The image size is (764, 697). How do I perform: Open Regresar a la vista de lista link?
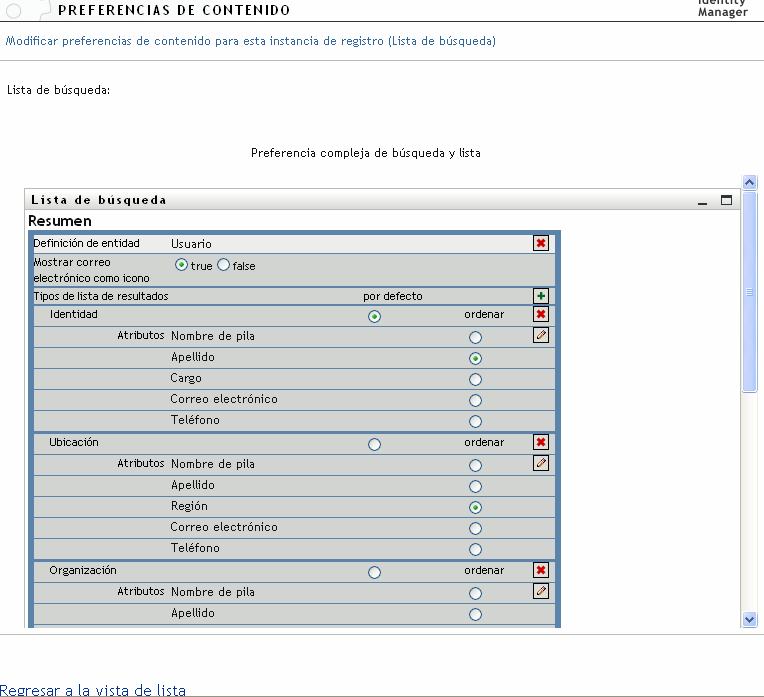point(93,690)
